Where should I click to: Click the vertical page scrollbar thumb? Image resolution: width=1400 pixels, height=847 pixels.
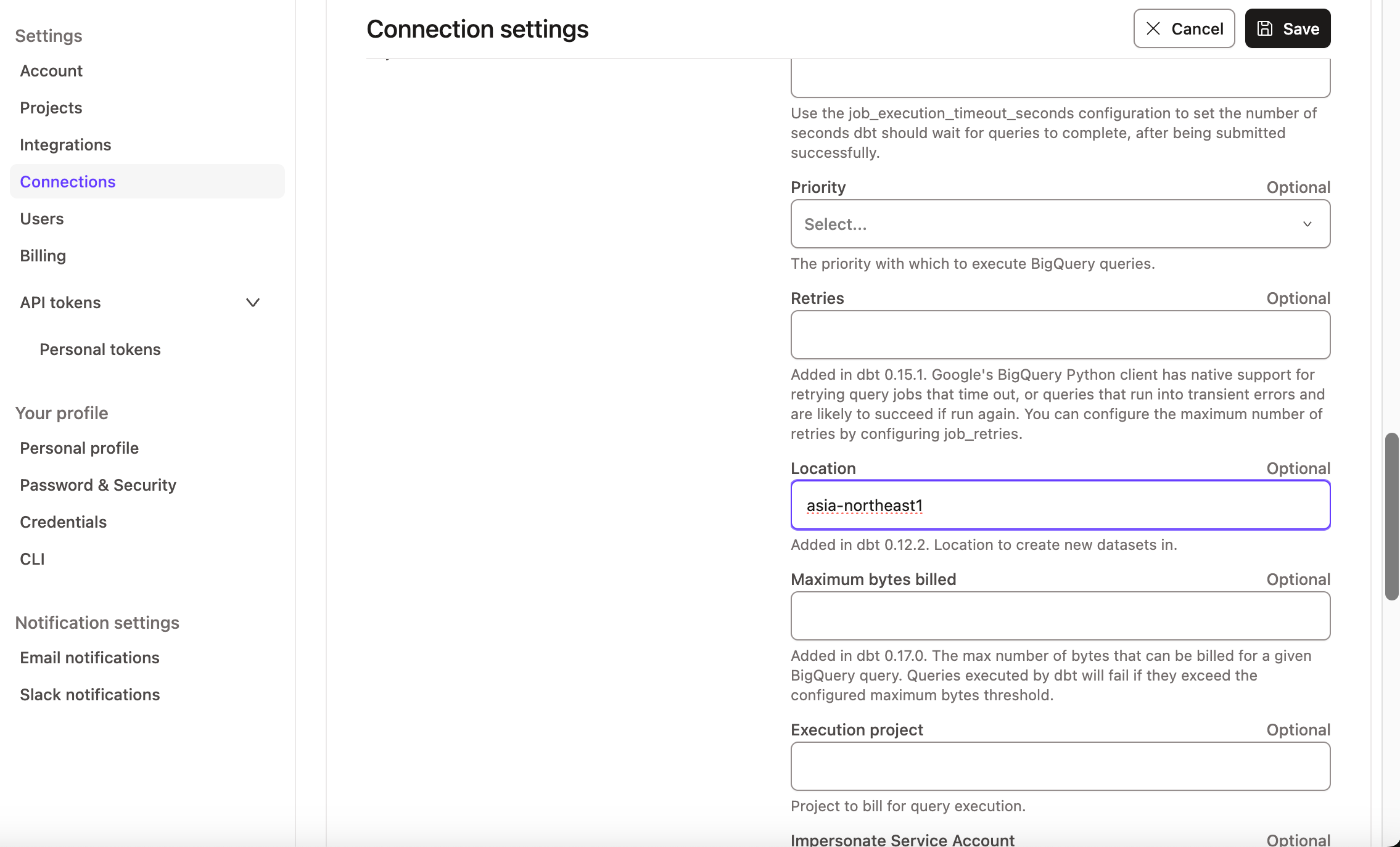point(1391,516)
